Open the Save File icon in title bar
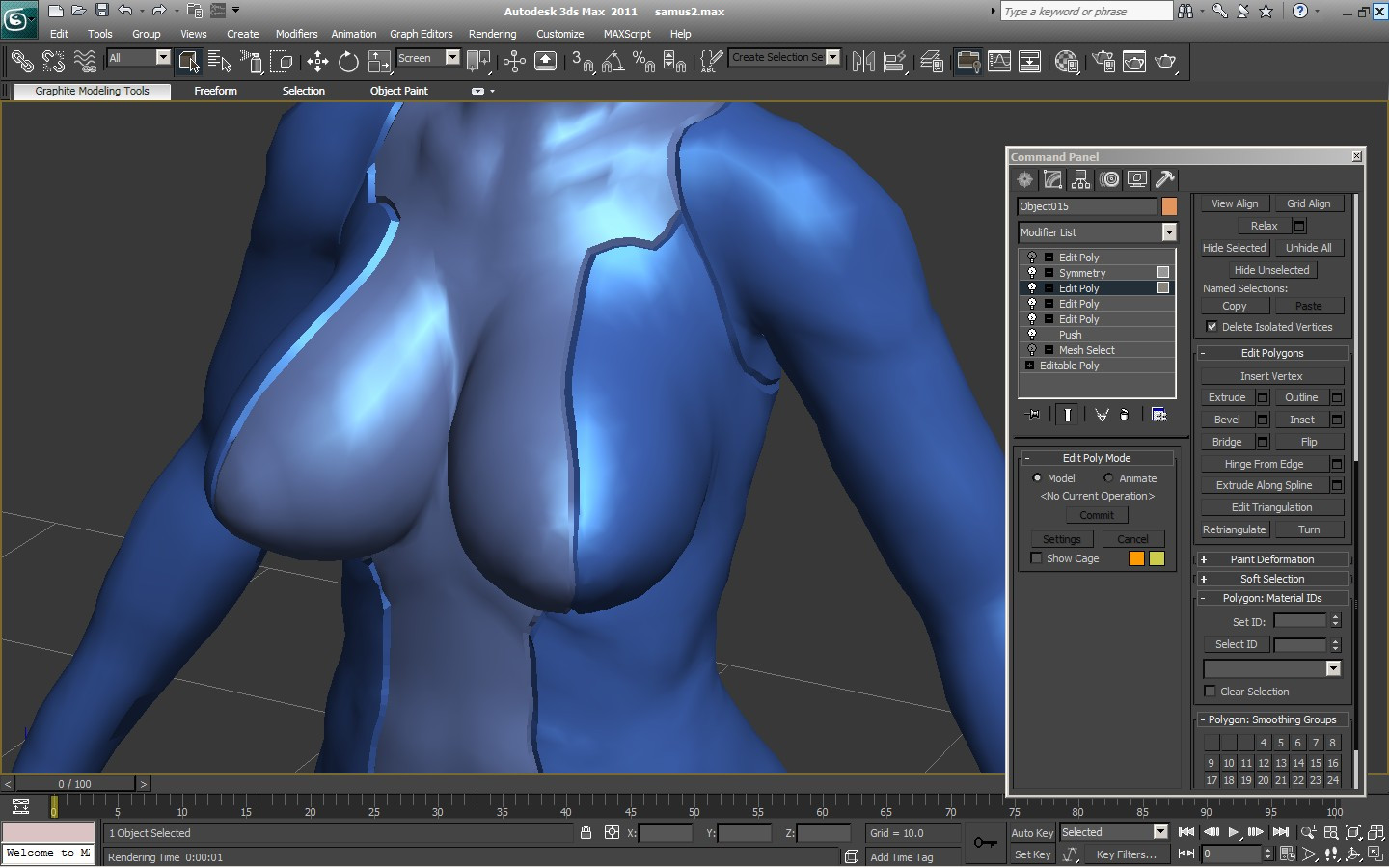The height and width of the screenshot is (868, 1389). point(102,11)
